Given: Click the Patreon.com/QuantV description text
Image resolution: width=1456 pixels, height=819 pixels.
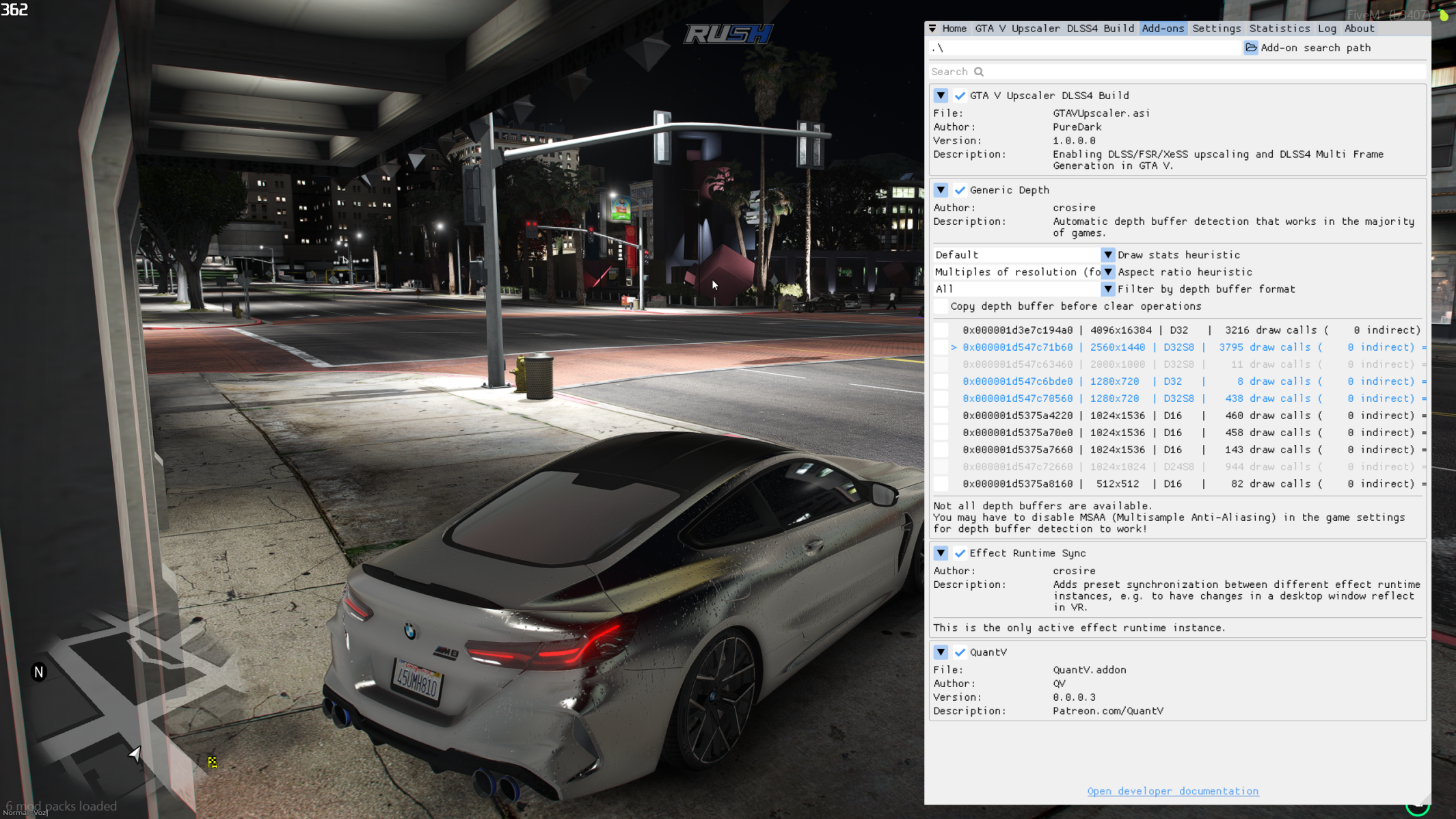Looking at the screenshot, I should pos(1107,711).
